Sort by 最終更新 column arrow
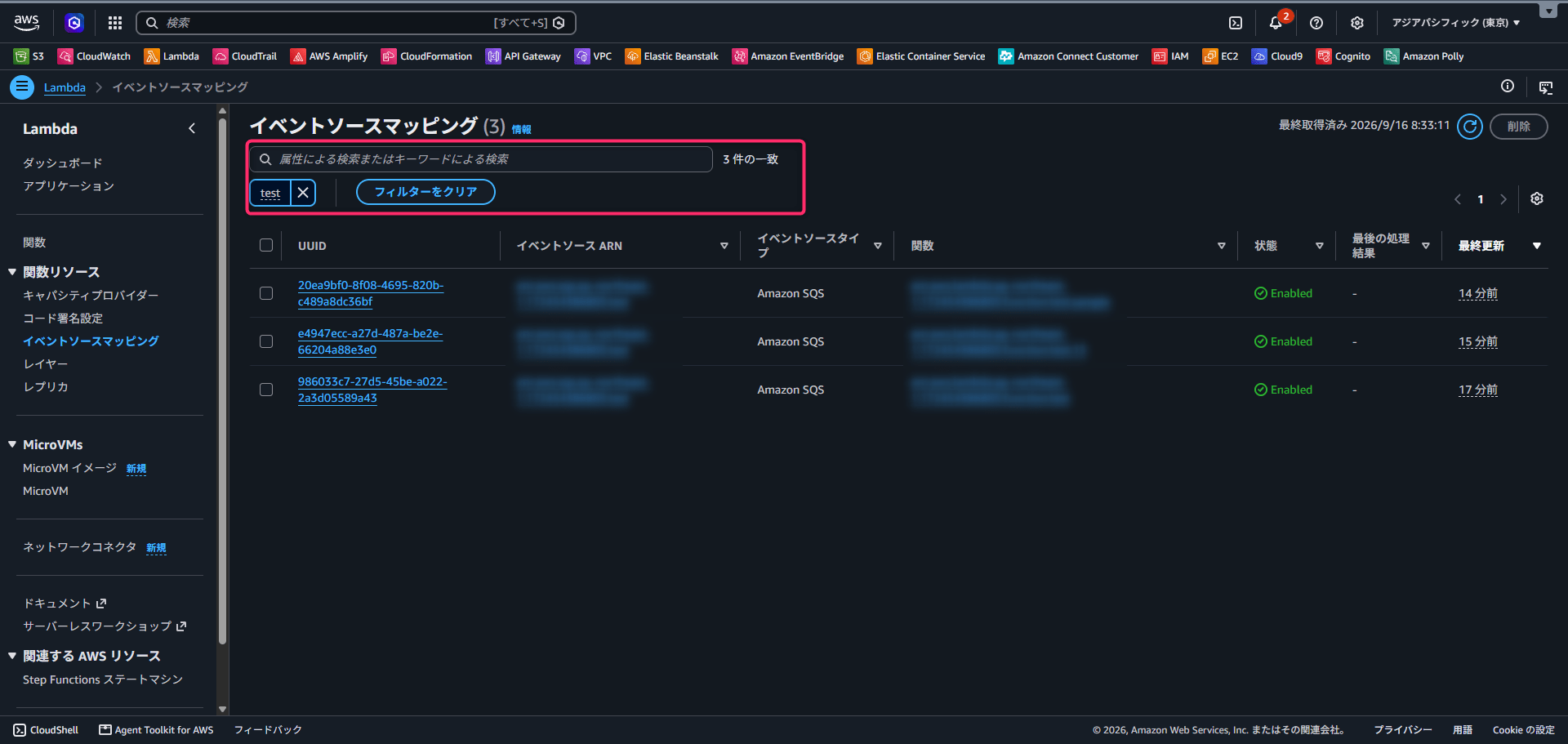Image resolution: width=1568 pixels, height=744 pixels. (1537, 246)
